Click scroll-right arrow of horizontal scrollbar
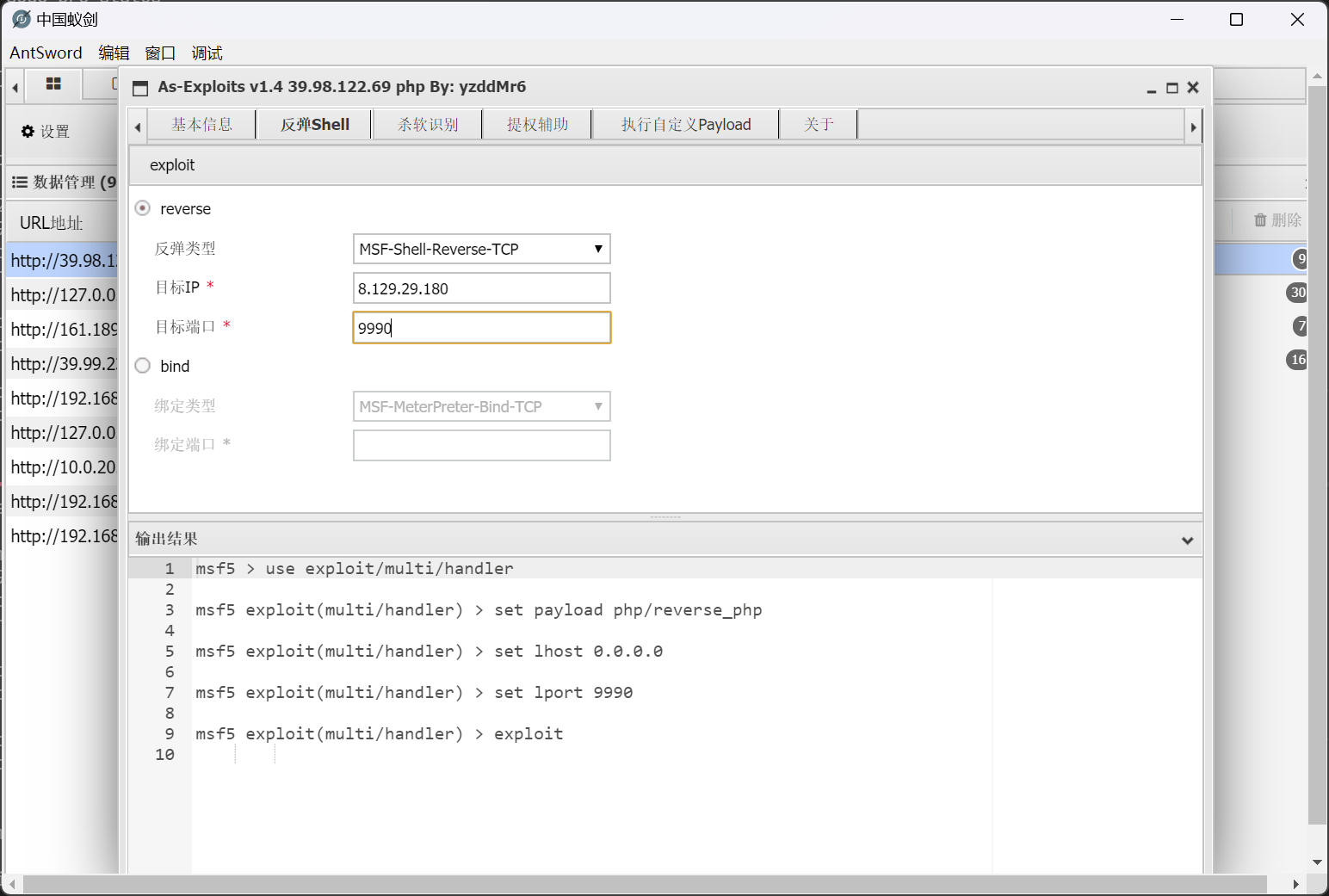The image size is (1329, 896). [x=1295, y=885]
